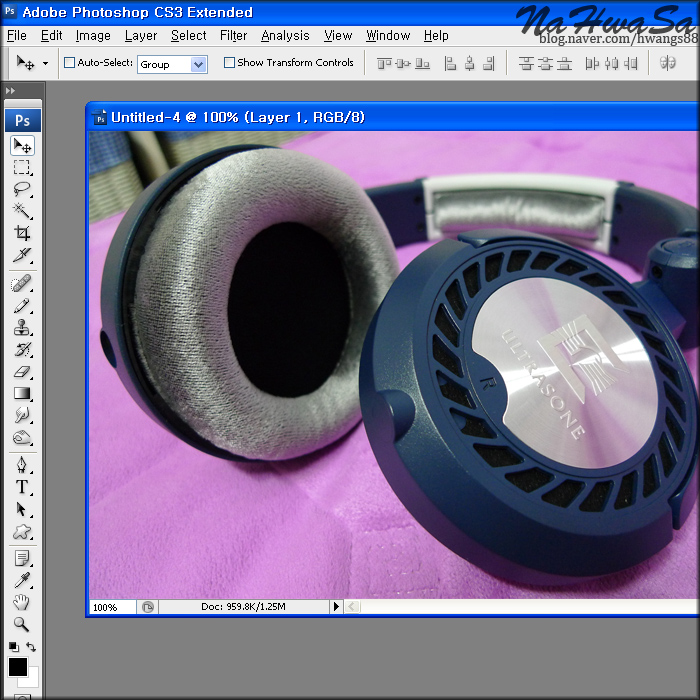The image size is (700, 700).
Task: Expand the status bar Doc info arrow
Action: pyautogui.click(x=336, y=607)
